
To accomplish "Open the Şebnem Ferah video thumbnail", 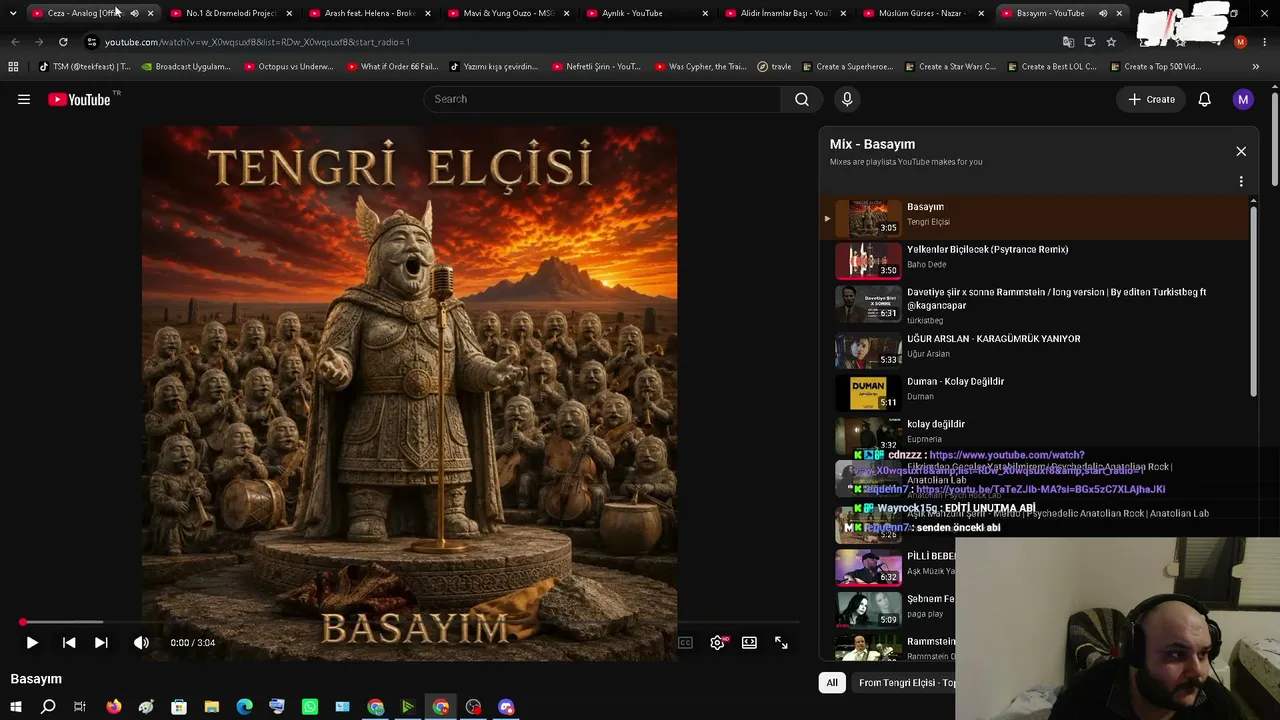I will coord(868,609).
